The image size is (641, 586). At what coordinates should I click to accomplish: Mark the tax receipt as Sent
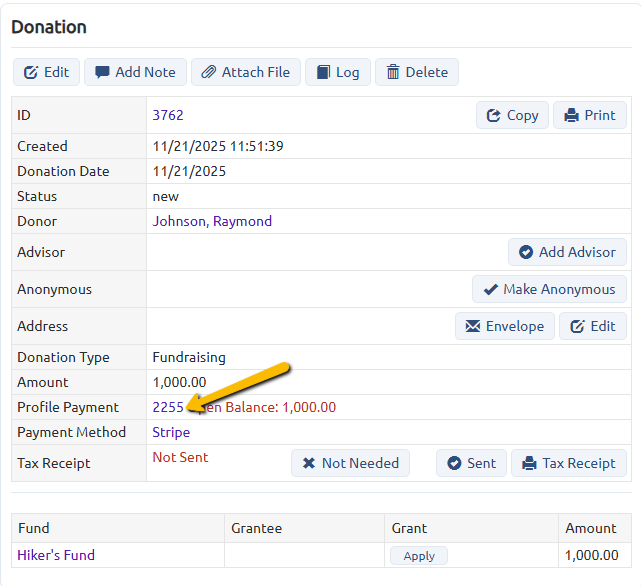pyautogui.click(x=471, y=463)
